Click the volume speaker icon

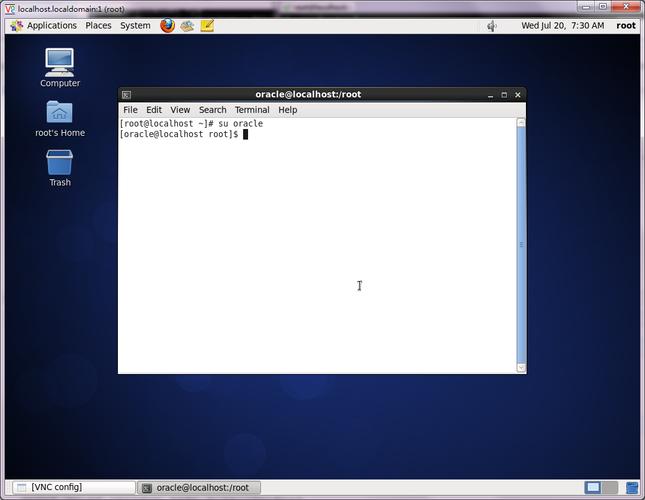[491, 26]
